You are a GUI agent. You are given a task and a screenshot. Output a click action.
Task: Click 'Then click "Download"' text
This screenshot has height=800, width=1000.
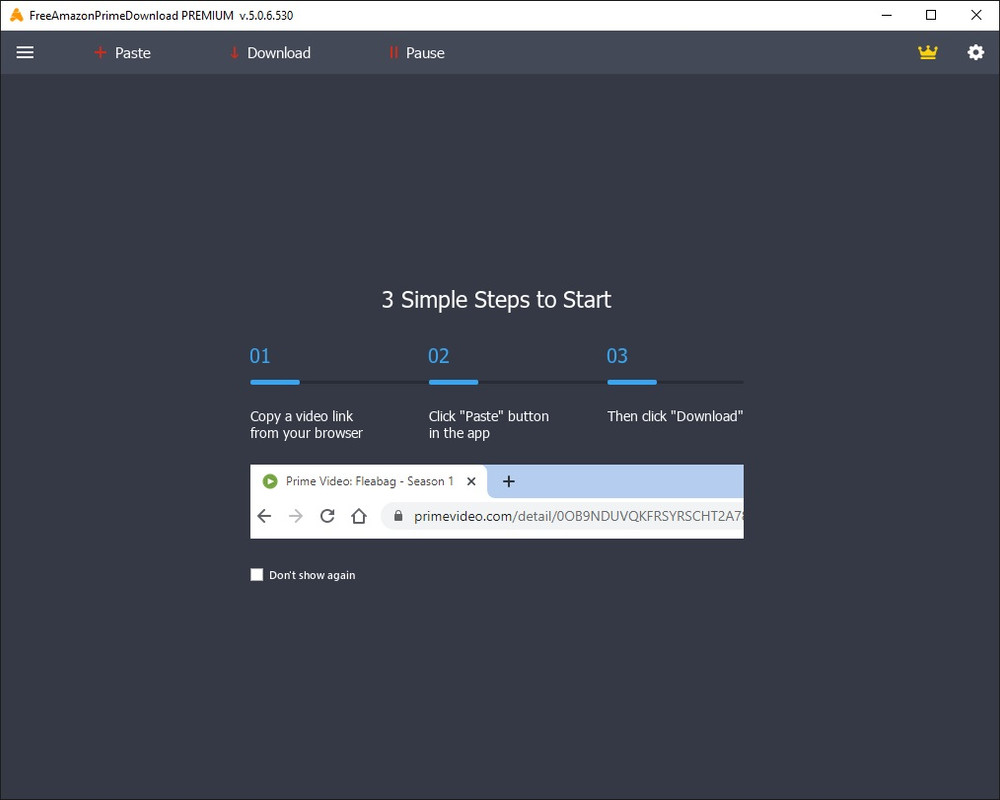click(x=675, y=417)
